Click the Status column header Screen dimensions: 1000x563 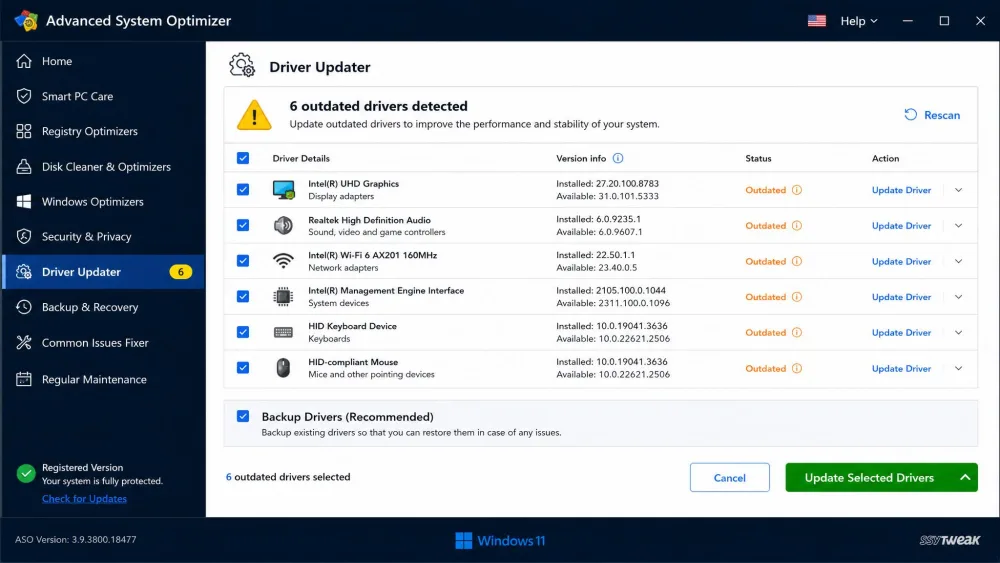(x=758, y=158)
